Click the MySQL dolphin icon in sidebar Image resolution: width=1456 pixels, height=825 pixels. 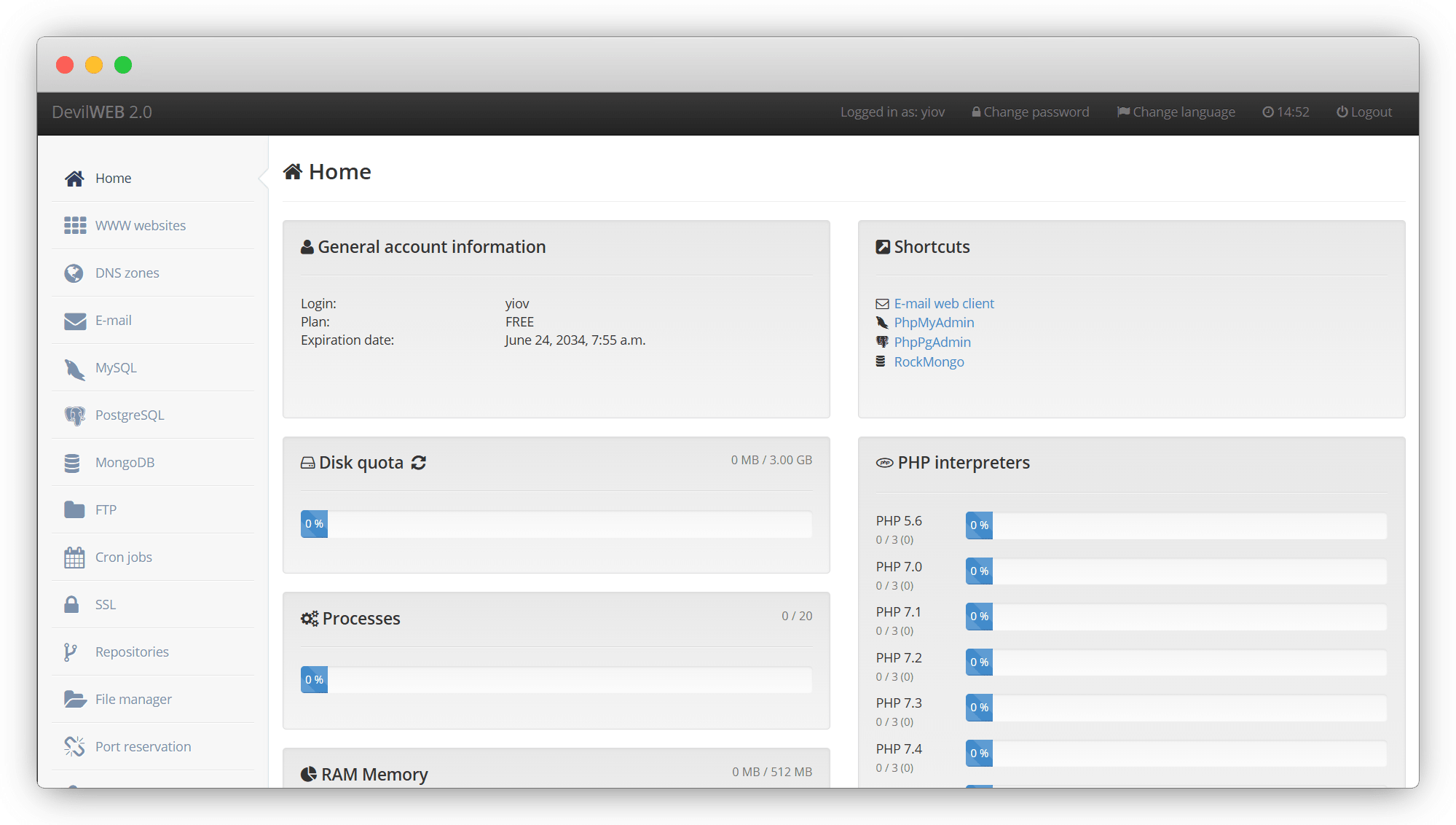point(74,369)
